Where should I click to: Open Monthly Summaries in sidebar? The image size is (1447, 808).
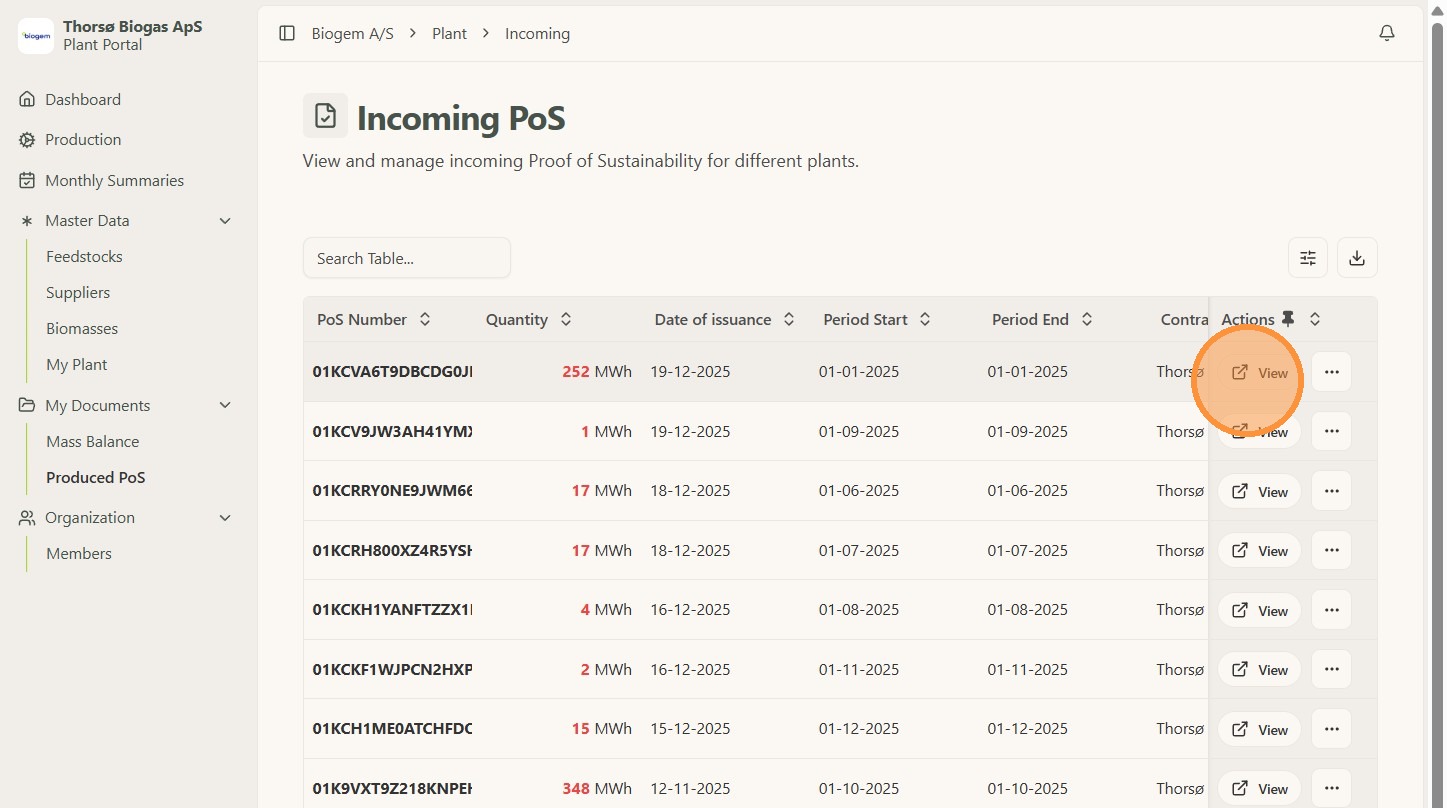pyautogui.click(x=114, y=180)
